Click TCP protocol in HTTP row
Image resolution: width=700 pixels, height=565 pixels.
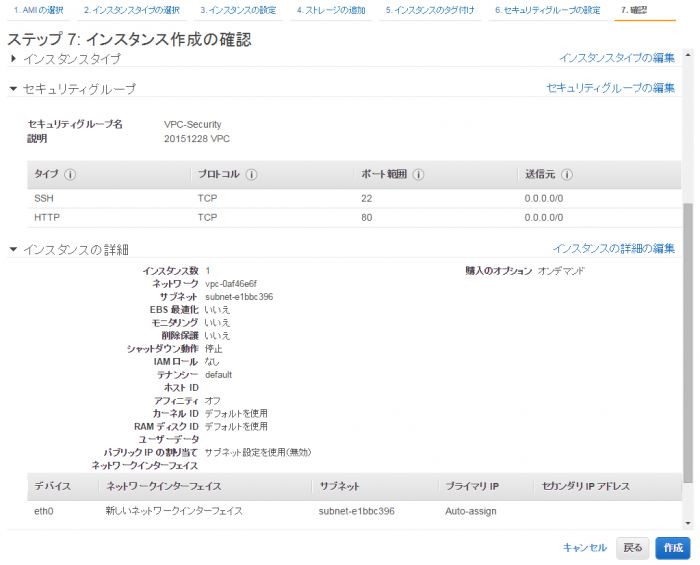[208, 218]
